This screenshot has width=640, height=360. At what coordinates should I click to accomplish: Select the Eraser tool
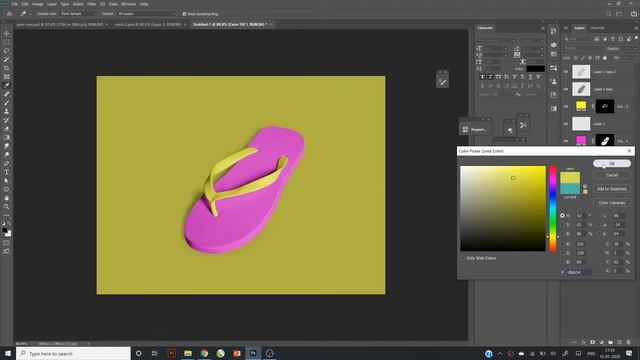[7, 129]
